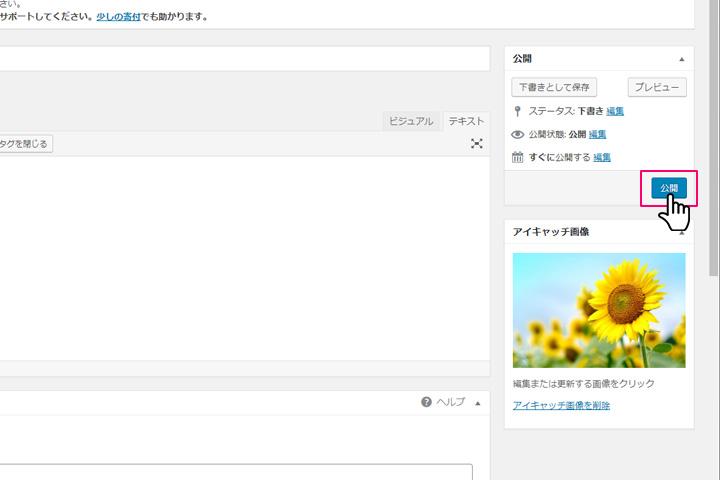Screen dimensions: 720x480
Task: Collapse the panel beside ヘルプ with arrow
Action: click(478, 403)
